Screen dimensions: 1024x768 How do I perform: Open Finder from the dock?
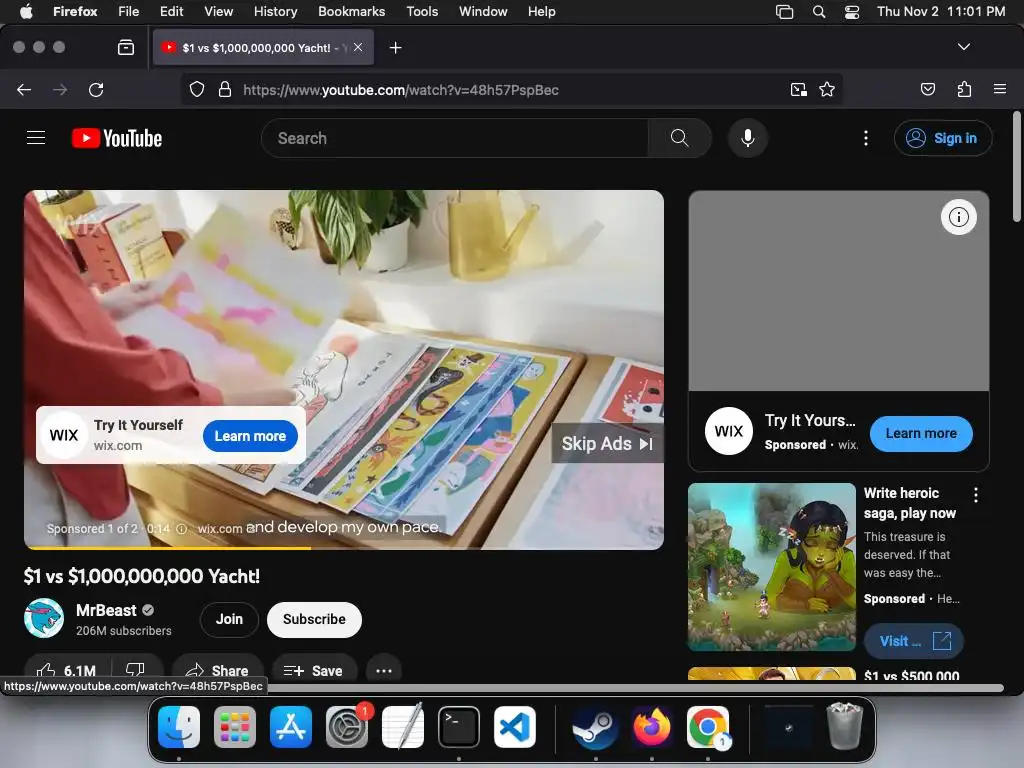pos(179,727)
